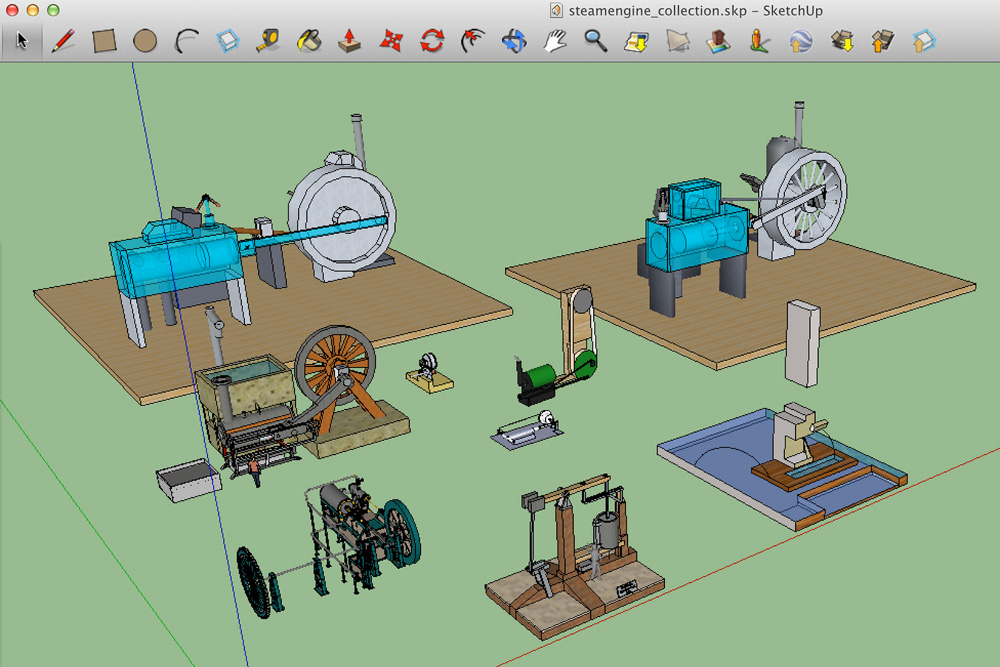Use the Tape Measure tool
Screen dimensions: 1000x667
[268, 41]
